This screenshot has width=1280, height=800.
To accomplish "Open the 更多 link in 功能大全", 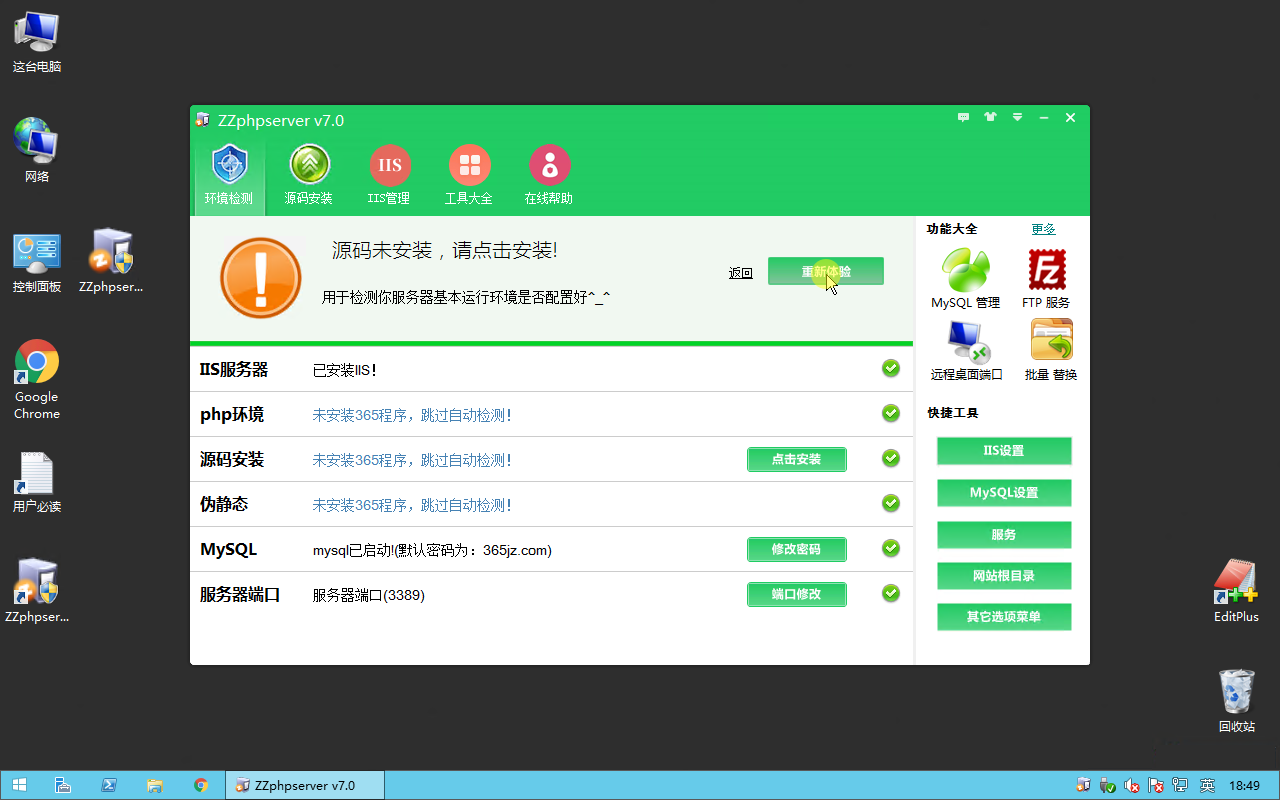I will 1043,229.
